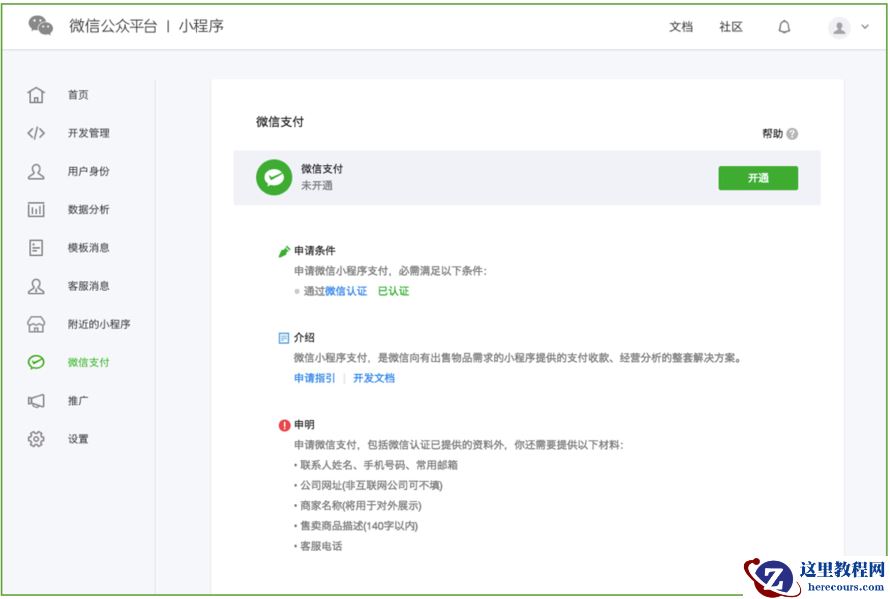Click the bar chart icon for 数据分析
Screen dimensions: 890x599
(x=36, y=209)
